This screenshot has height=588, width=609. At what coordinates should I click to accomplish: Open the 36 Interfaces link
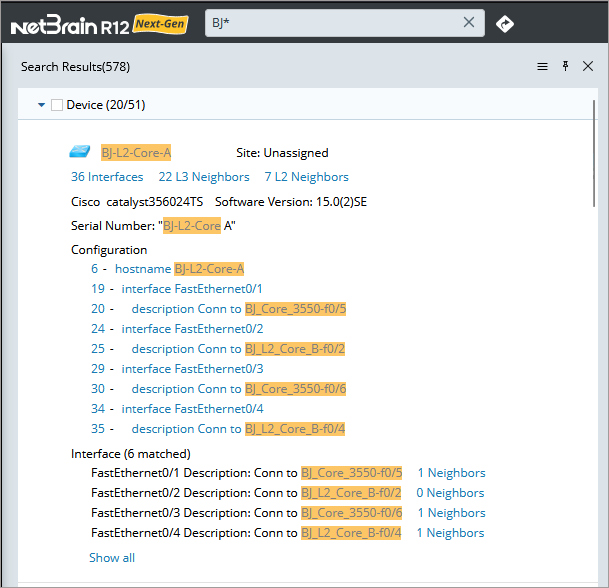click(107, 177)
